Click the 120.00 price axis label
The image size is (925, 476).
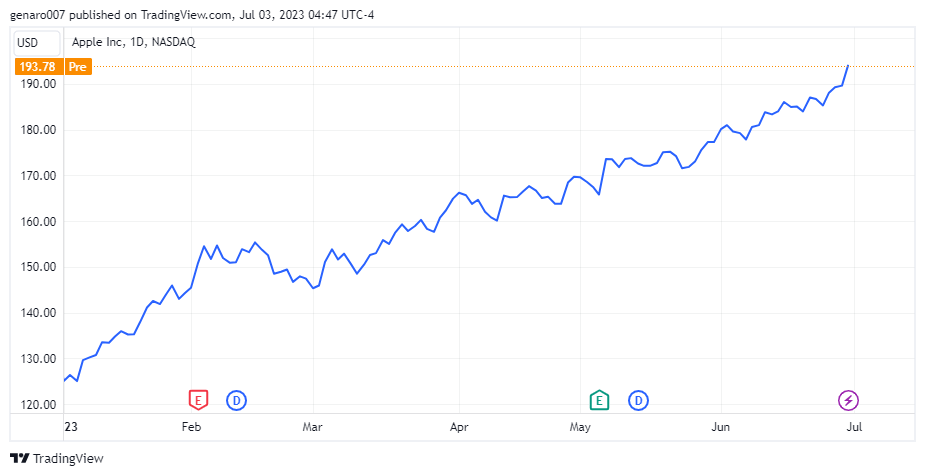(38, 405)
